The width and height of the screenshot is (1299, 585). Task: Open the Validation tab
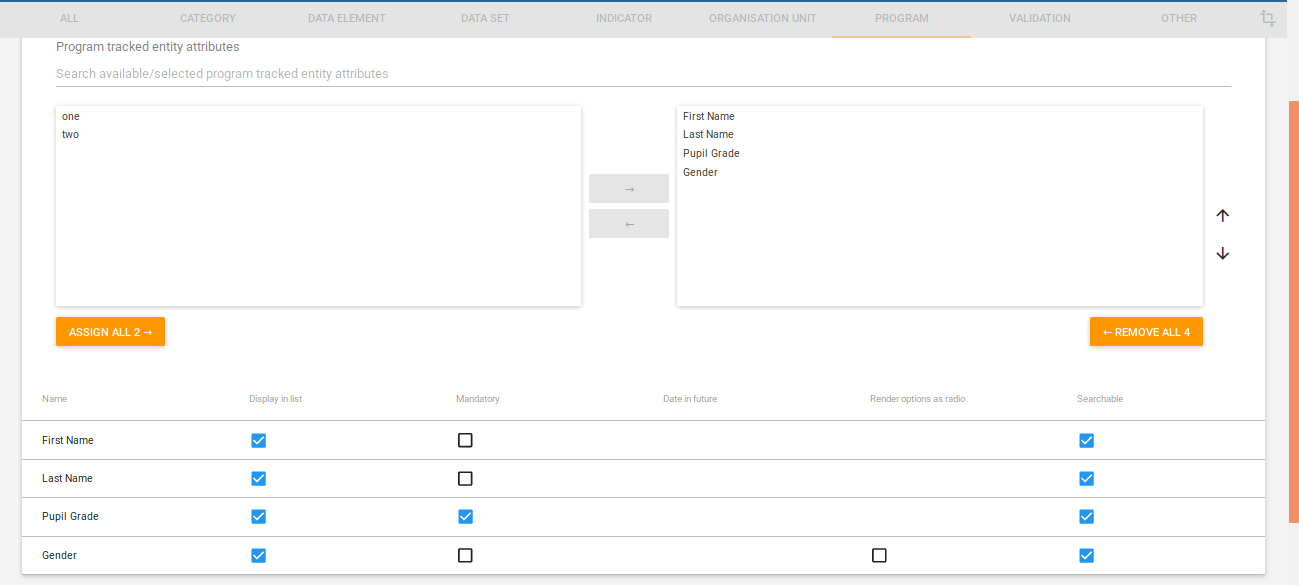tap(1040, 18)
